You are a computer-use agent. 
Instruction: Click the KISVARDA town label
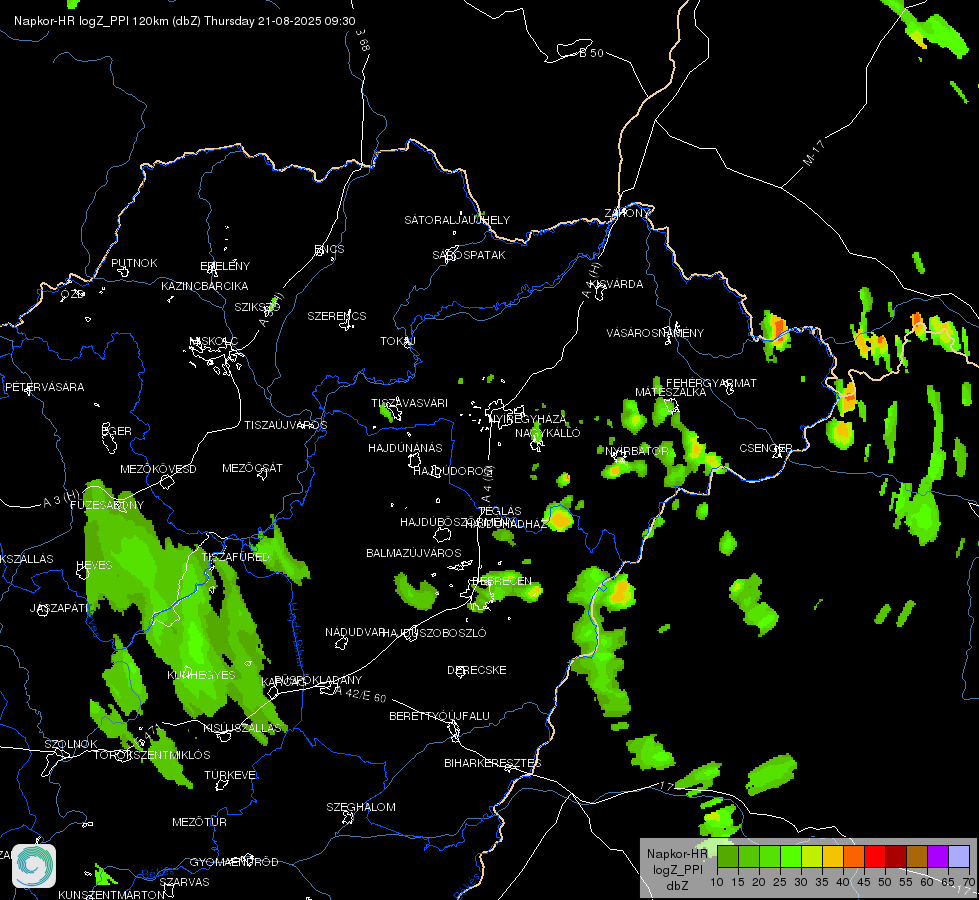coord(616,284)
